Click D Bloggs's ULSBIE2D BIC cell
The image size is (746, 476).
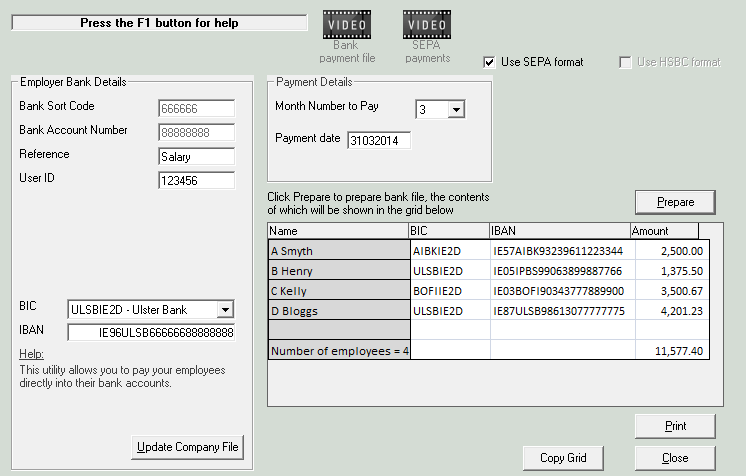pyautogui.click(x=450, y=311)
